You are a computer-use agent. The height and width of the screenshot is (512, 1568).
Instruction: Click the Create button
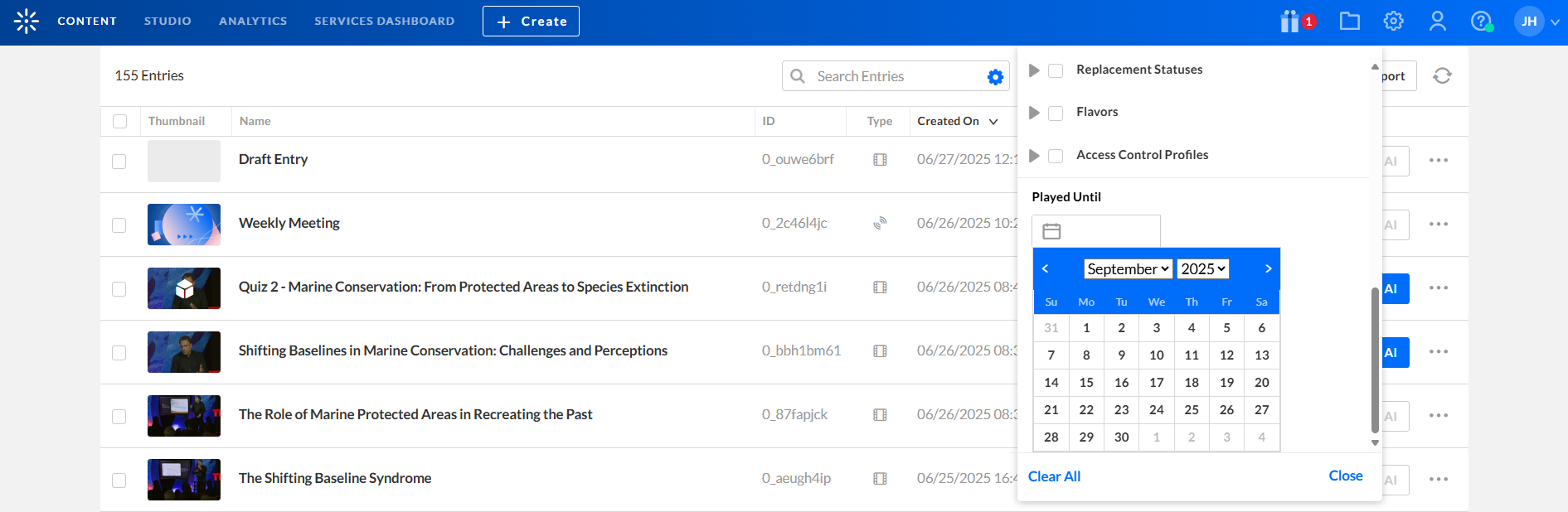531,22
